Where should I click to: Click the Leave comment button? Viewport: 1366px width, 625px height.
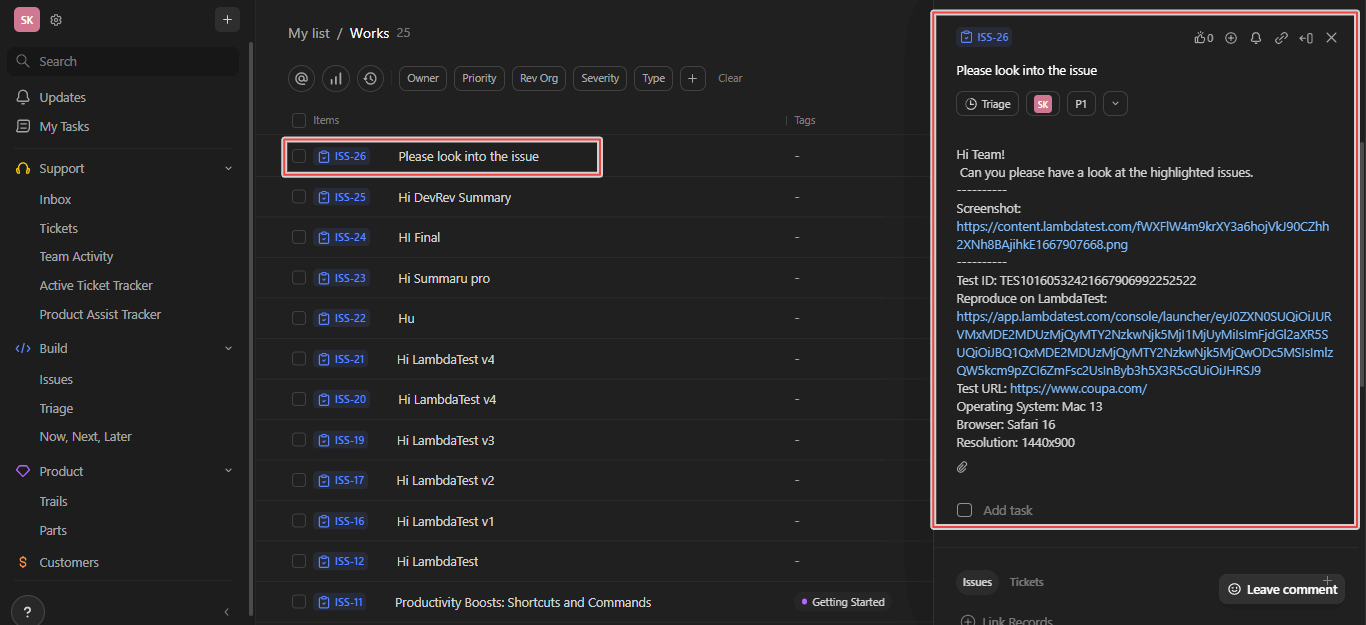click(1282, 589)
